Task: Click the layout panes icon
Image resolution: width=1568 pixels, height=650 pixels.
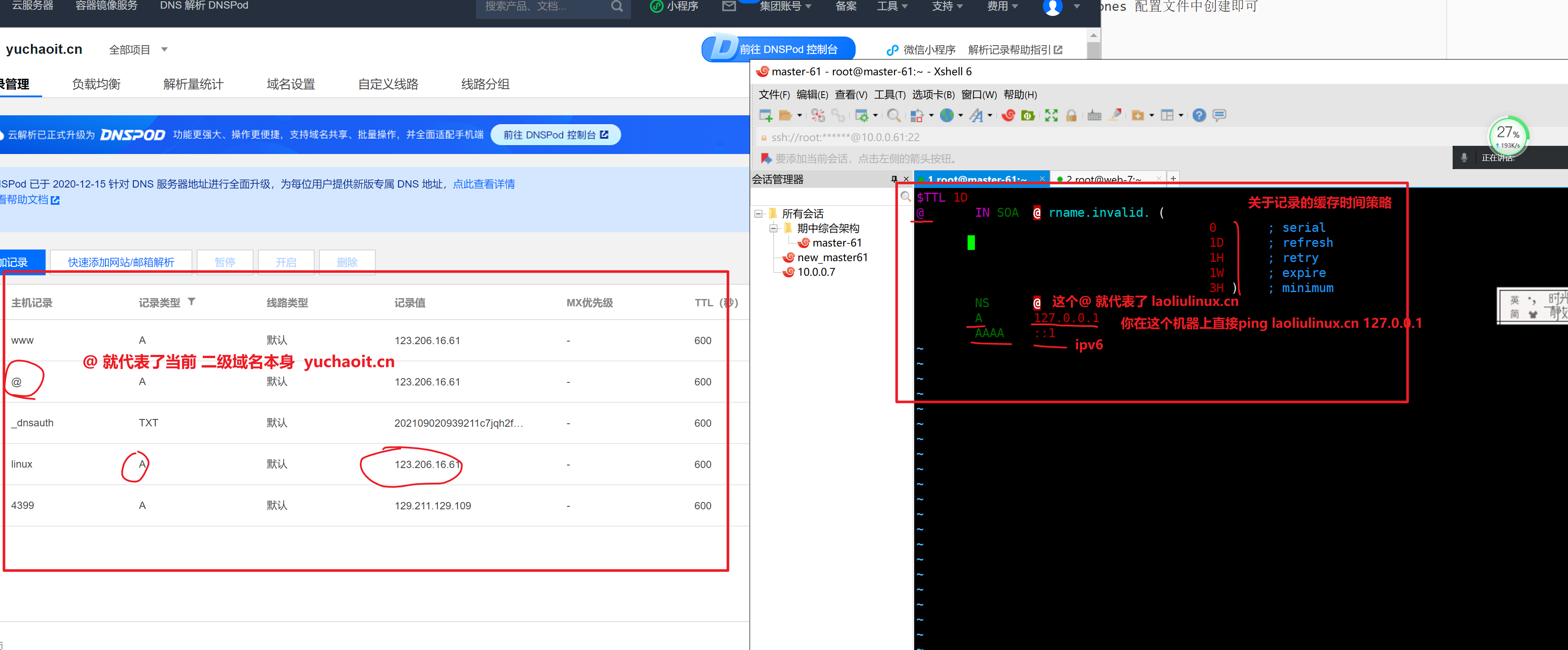Action: click(x=1167, y=115)
